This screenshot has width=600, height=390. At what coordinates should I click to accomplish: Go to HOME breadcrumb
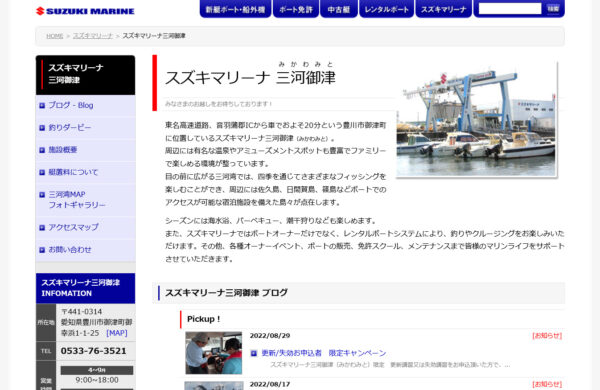tap(55, 36)
